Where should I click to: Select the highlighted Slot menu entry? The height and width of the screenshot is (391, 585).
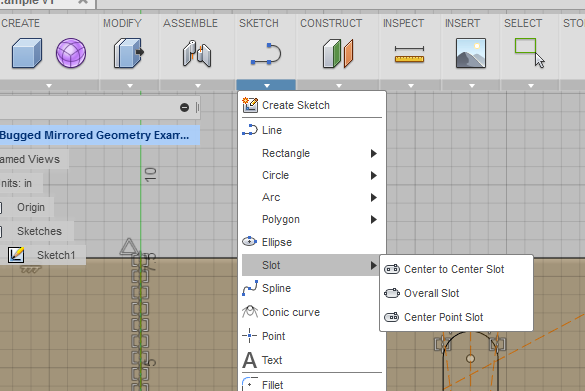(x=310, y=265)
